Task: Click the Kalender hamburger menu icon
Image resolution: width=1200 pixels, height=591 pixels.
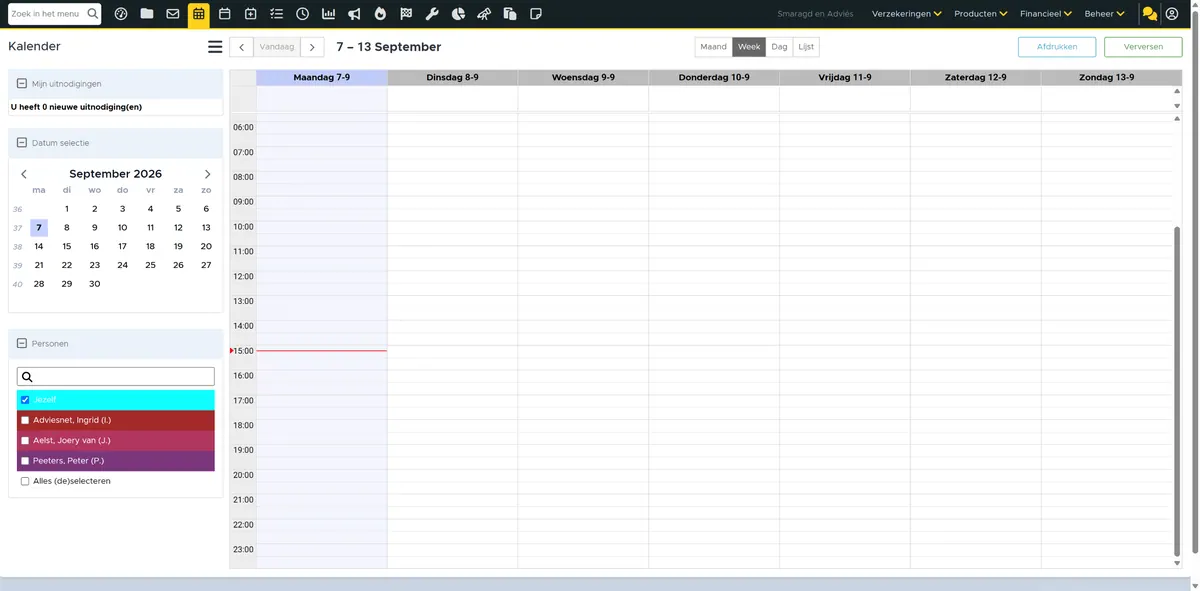Action: click(215, 47)
